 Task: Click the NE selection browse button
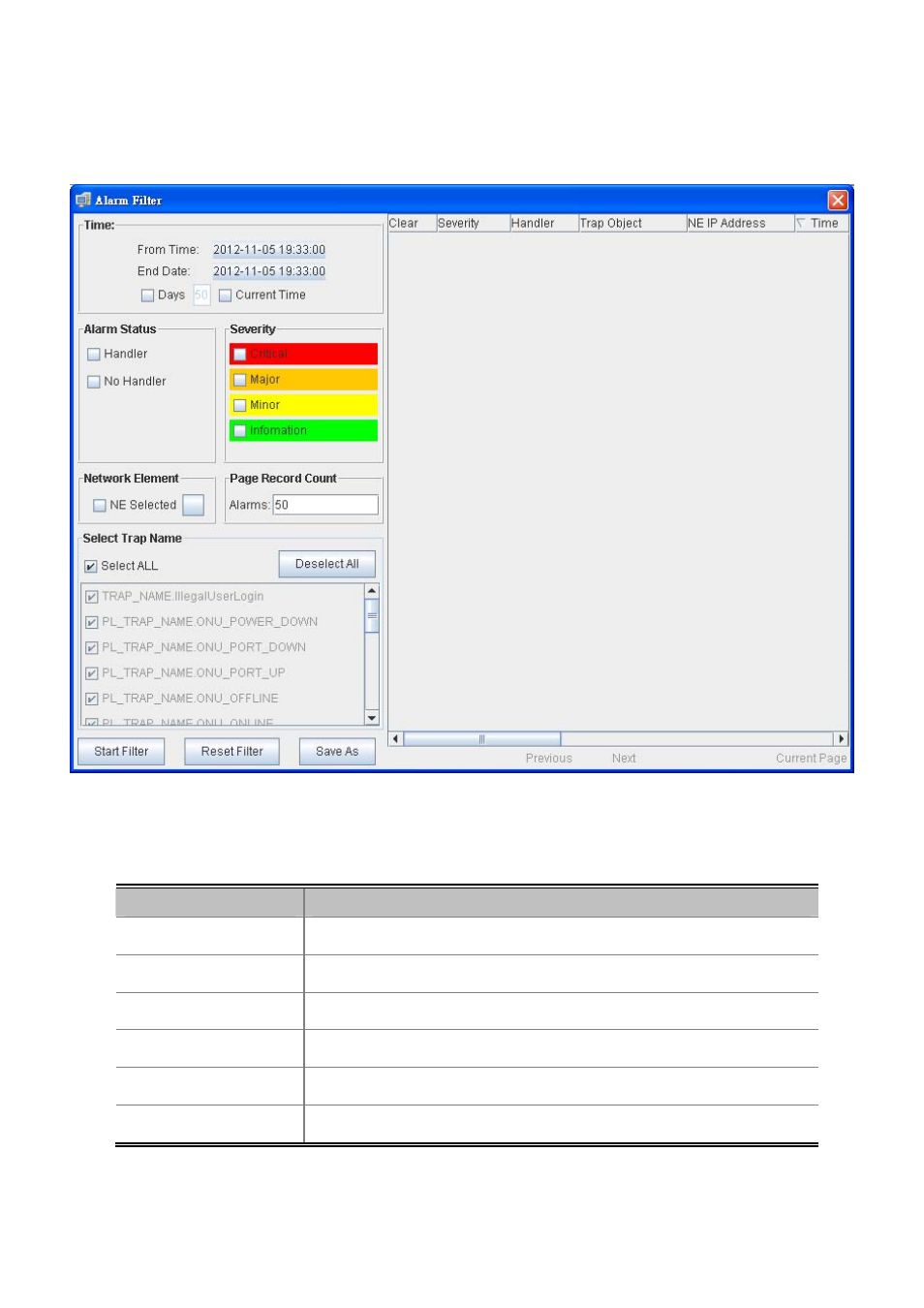pyautogui.click(x=194, y=506)
